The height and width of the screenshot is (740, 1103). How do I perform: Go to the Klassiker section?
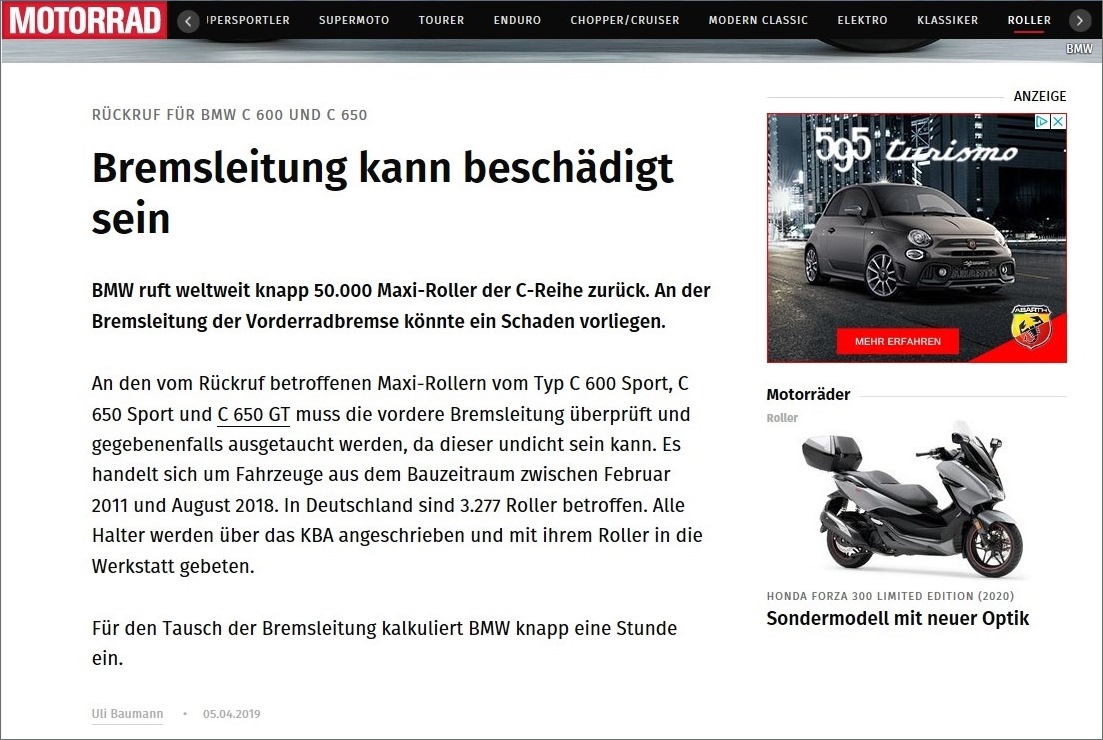pyautogui.click(x=948, y=20)
